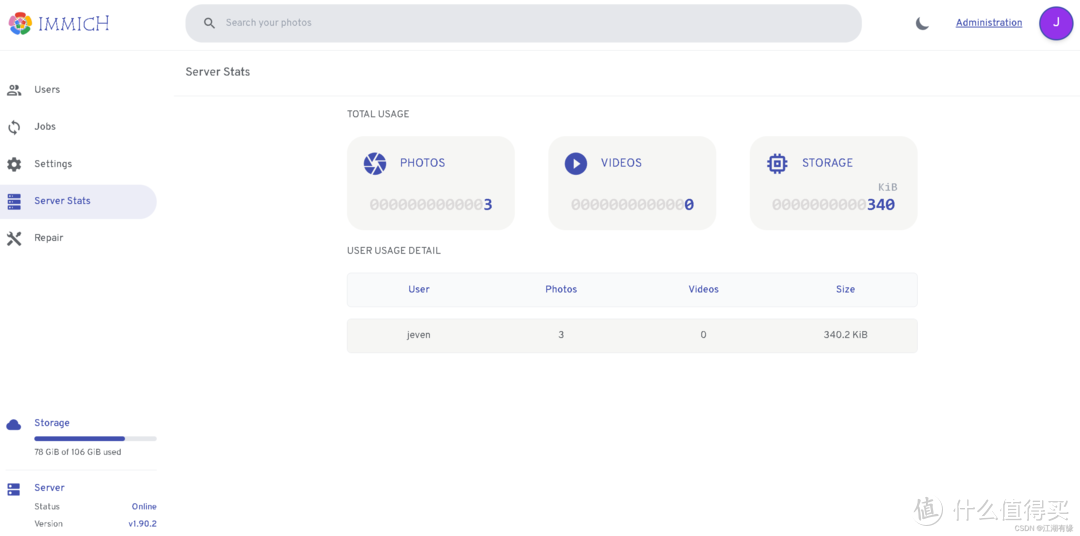Click the Size column header
1080x536 pixels.
point(845,289)
